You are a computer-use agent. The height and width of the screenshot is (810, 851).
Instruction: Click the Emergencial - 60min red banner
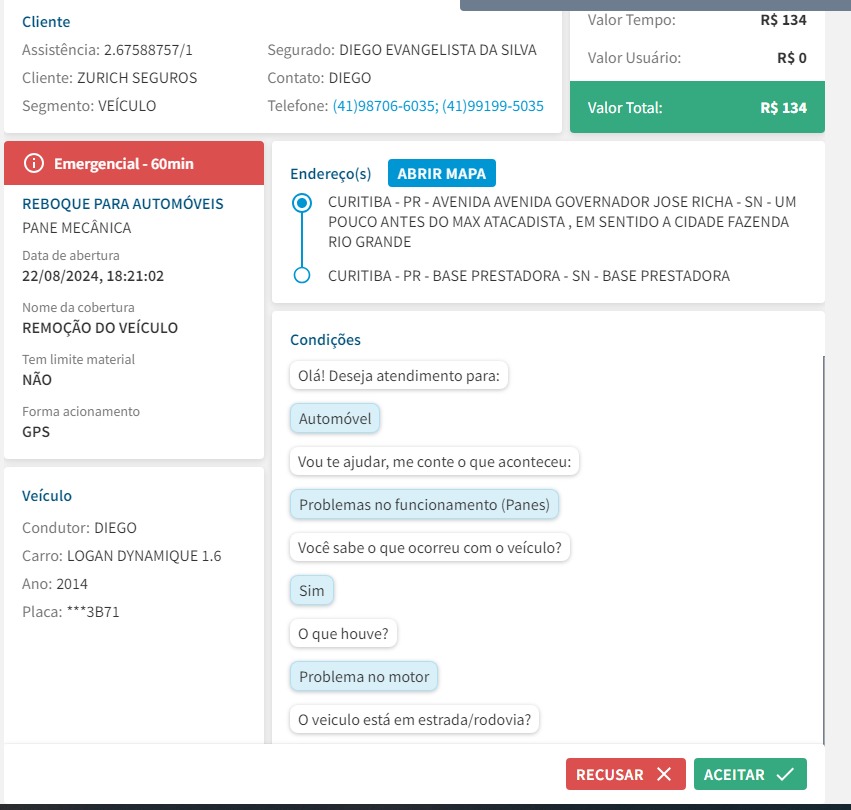[x=134, y=163]
